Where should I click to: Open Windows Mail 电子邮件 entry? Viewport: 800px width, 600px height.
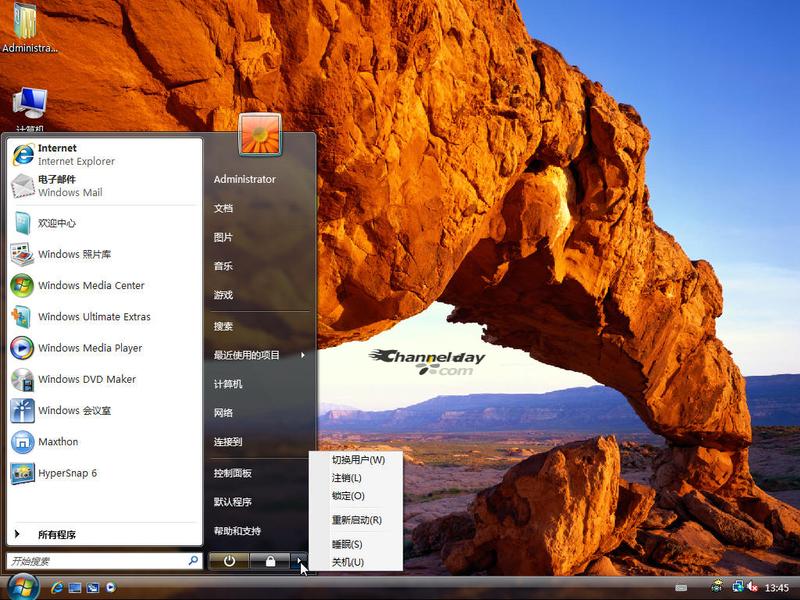104,186
